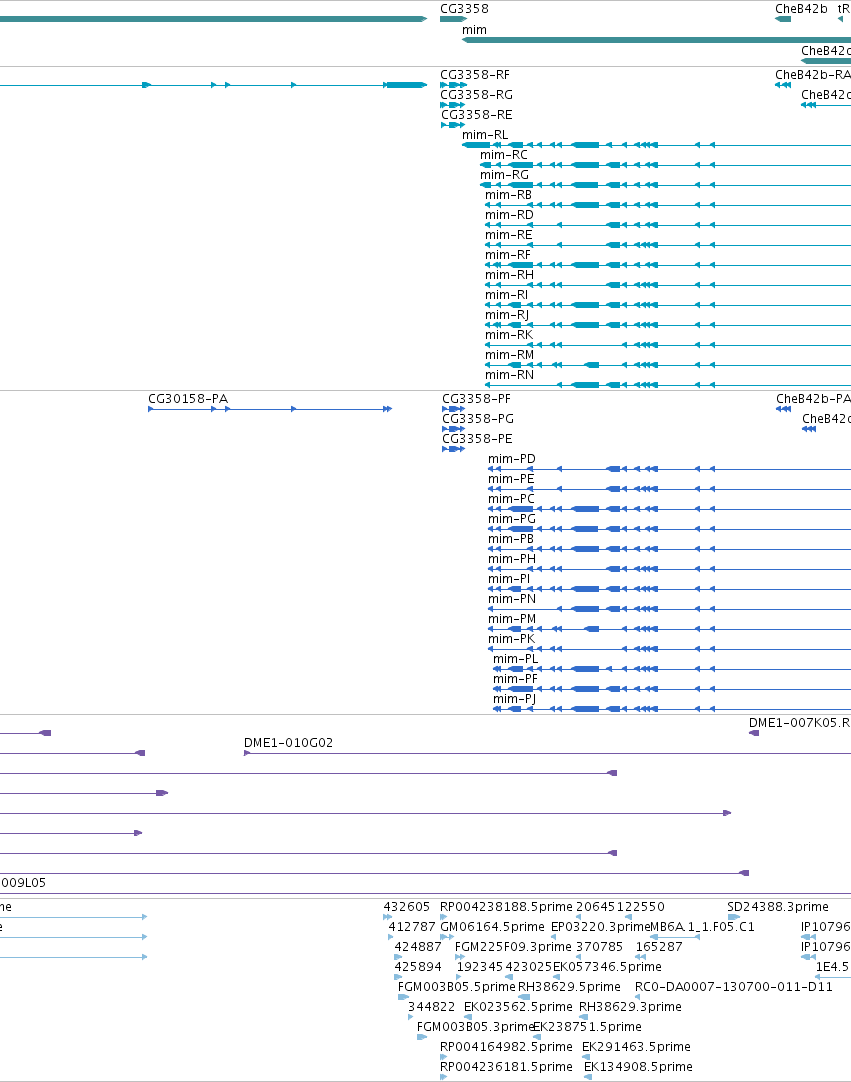The height and width of the screenshot is (1082, 851).
Task: Click the CG3358-PE label
Action: coord(477,439)
